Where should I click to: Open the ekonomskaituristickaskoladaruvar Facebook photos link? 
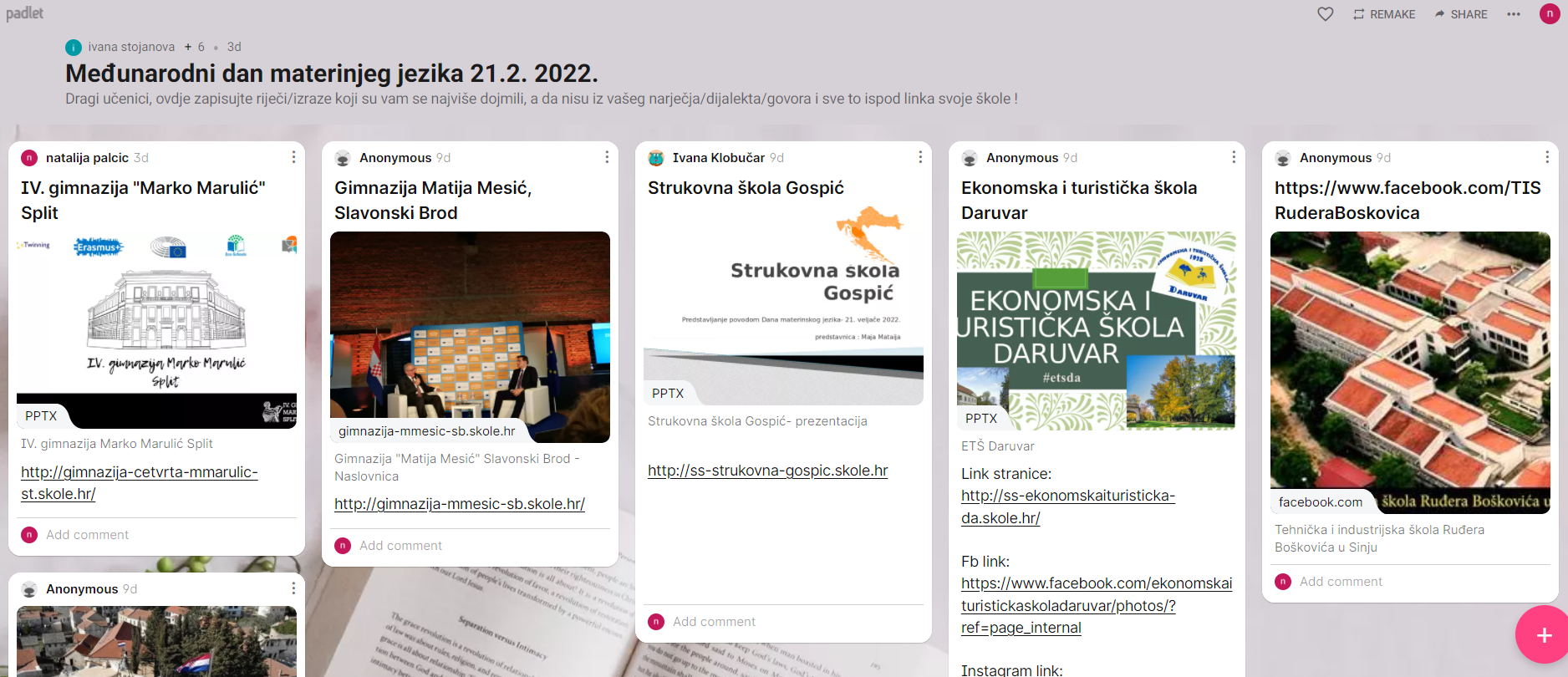1097,605
